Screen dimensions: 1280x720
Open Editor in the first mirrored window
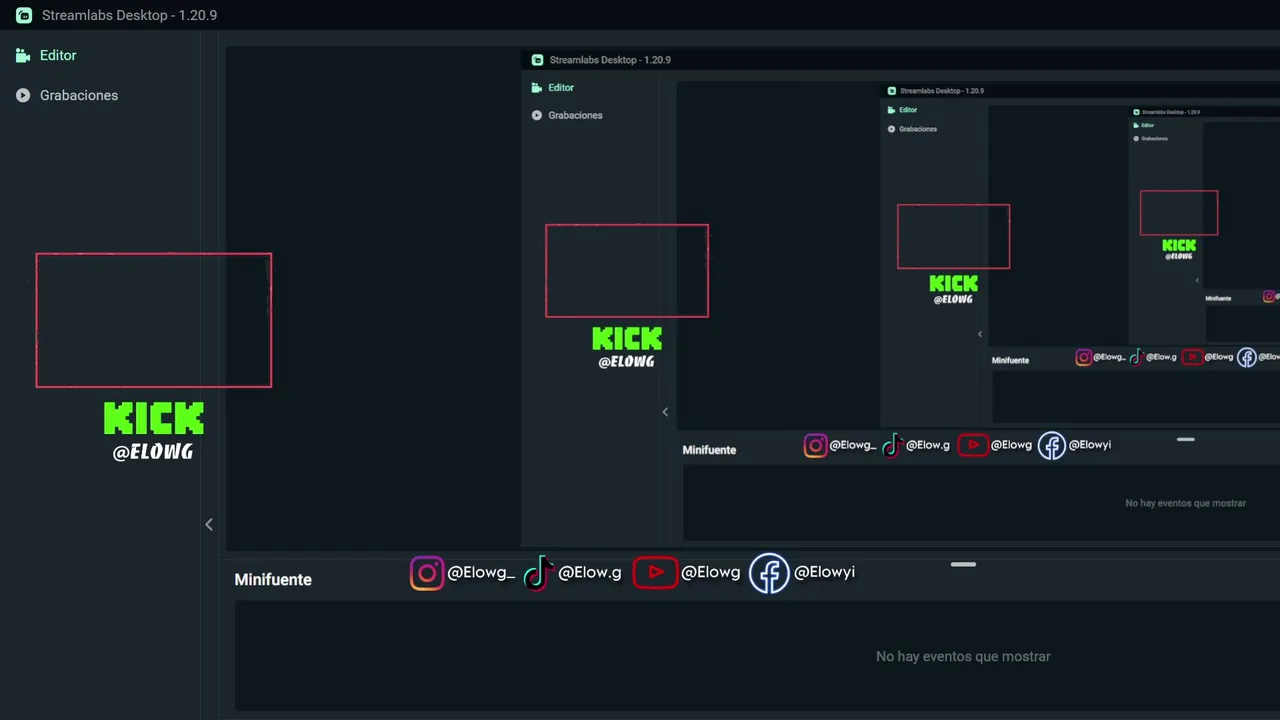pos(561,88)
